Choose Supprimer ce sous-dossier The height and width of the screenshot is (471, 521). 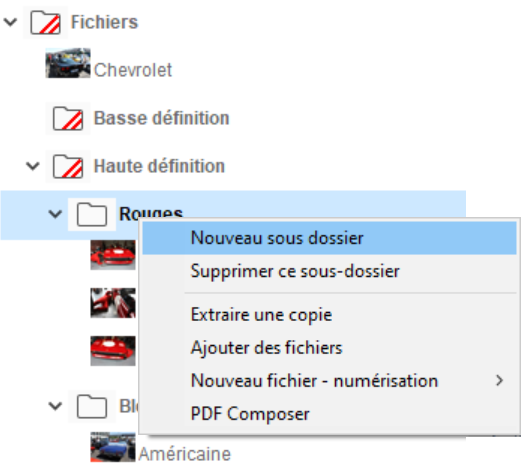[329, 271]
